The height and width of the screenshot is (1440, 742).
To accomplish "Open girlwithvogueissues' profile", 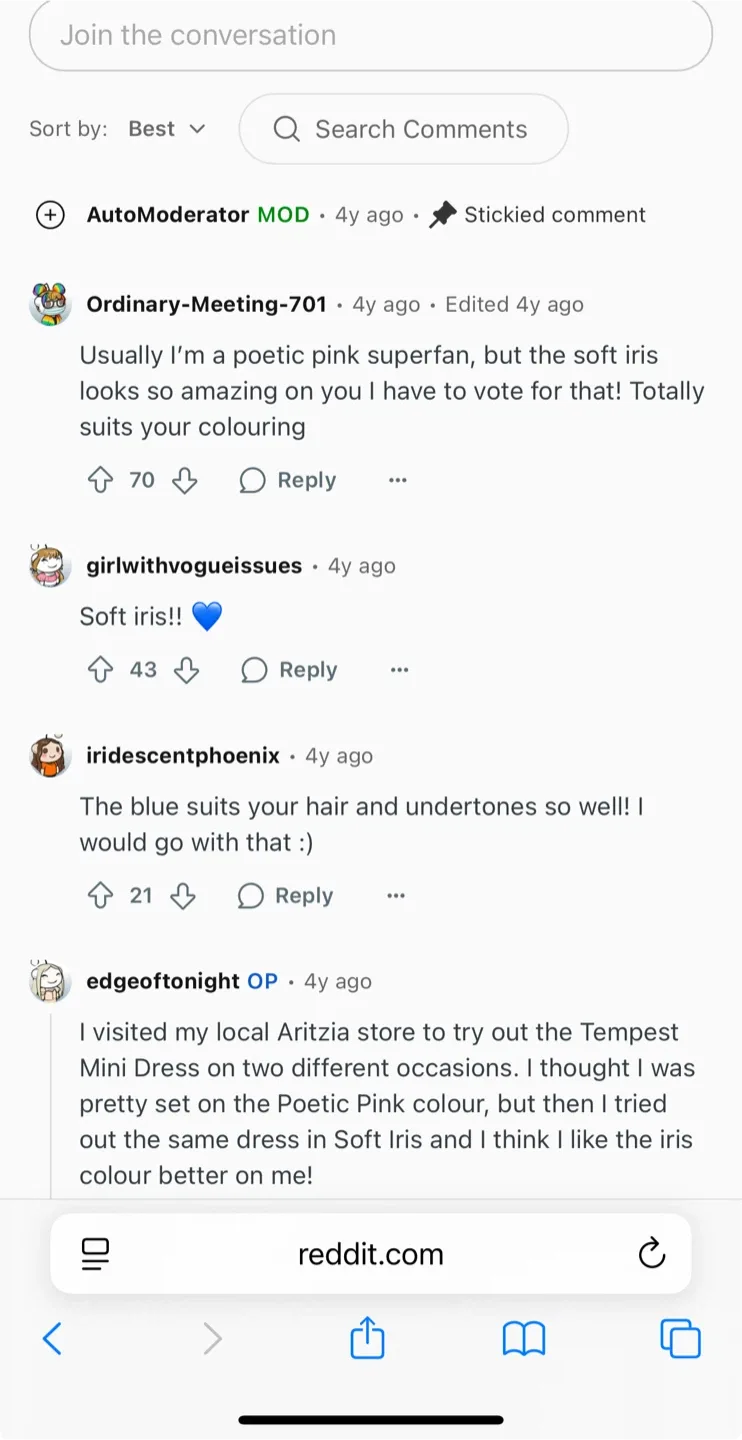I will coord(195,565).
